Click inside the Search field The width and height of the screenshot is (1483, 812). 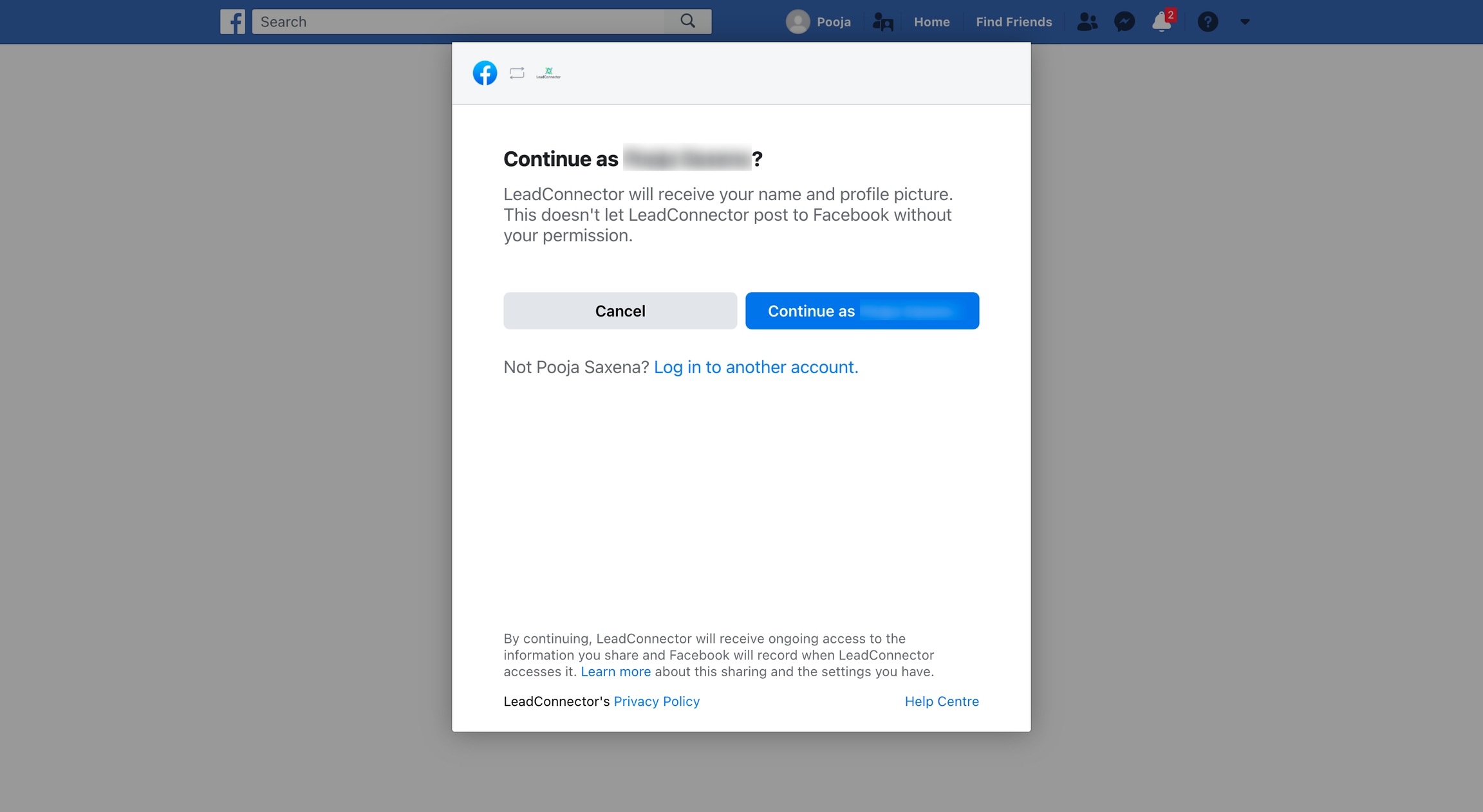(451, 21)
